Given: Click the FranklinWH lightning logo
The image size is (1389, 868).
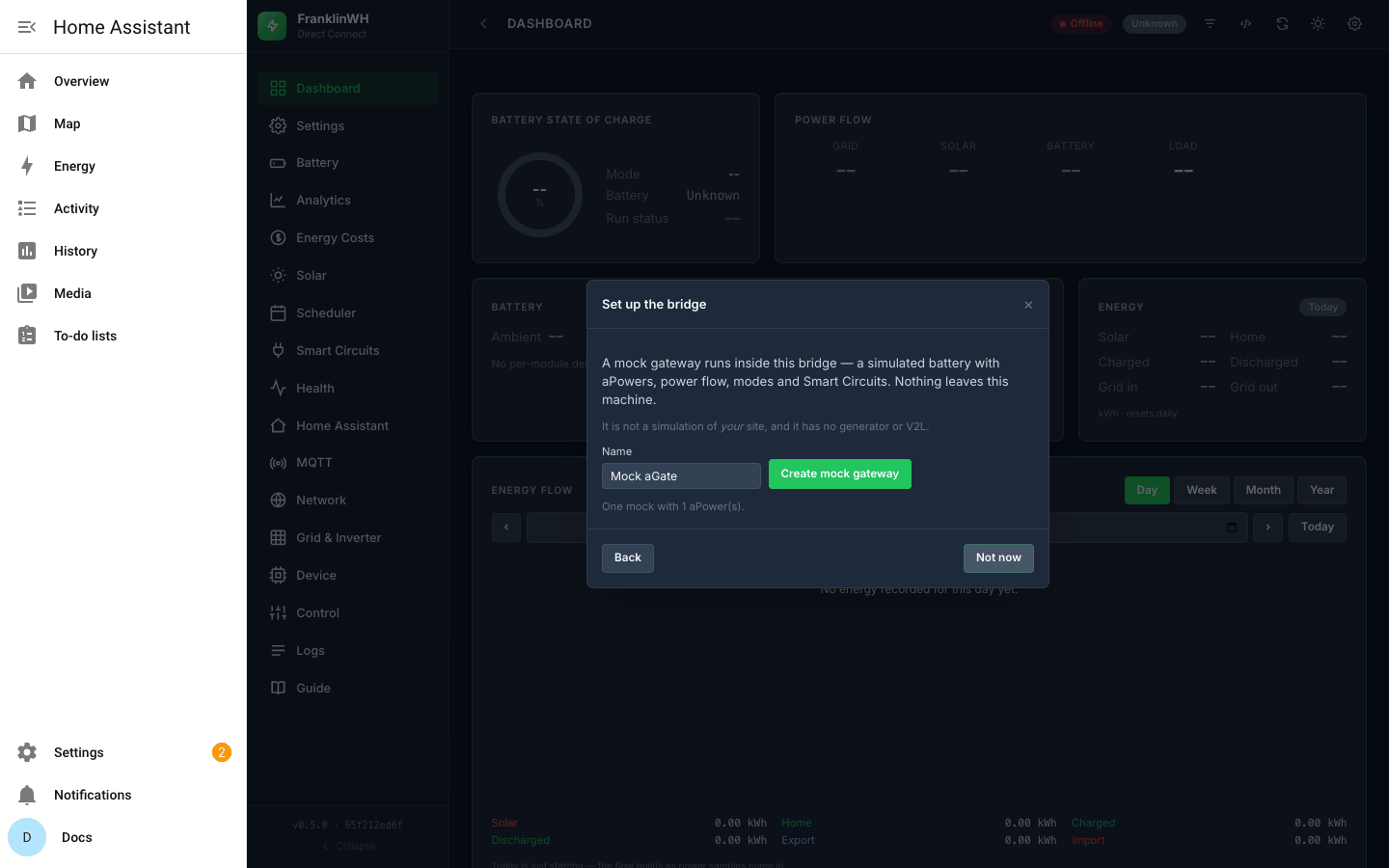Looking at the screenshot, I should coord(272,26).
